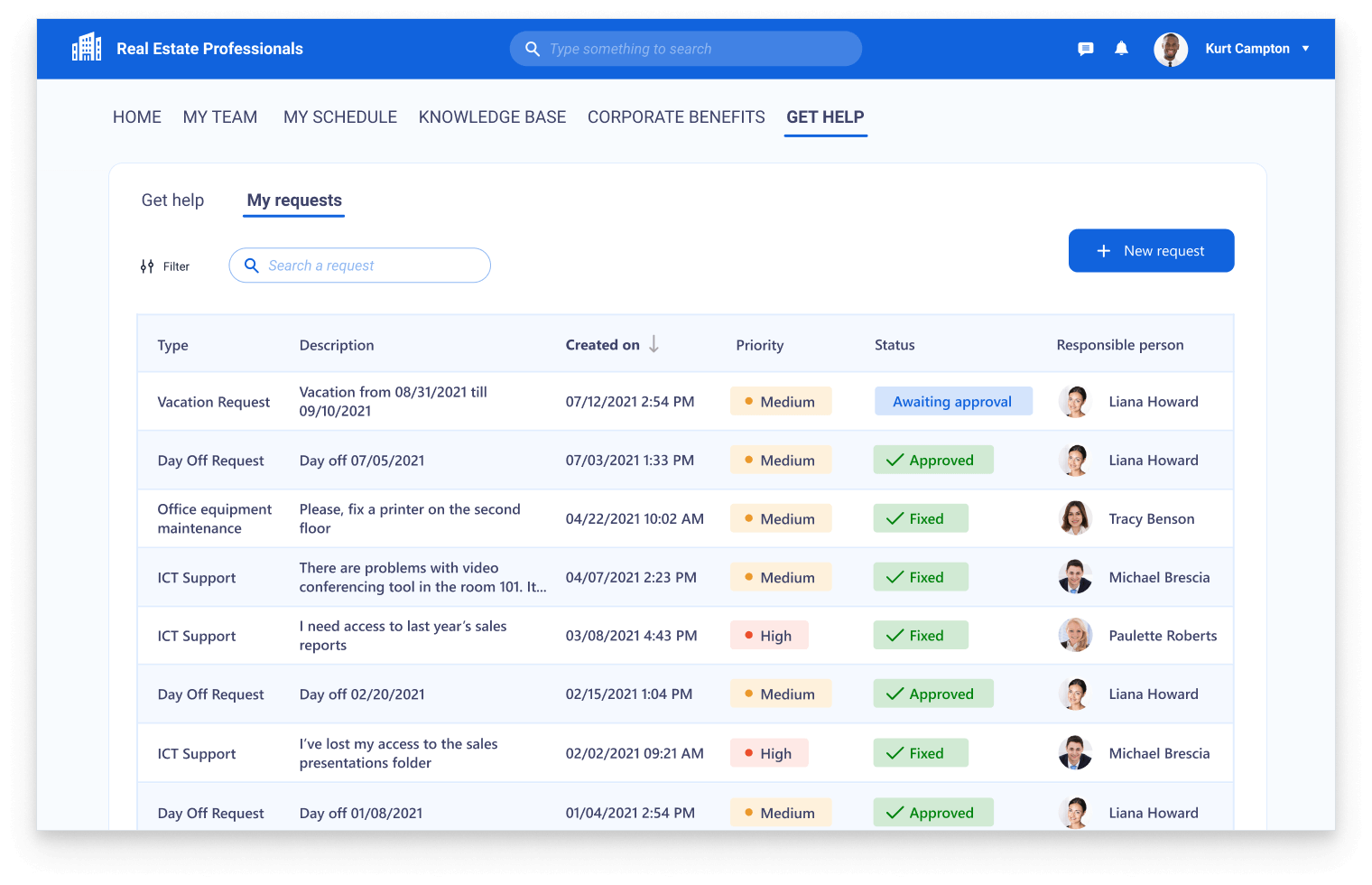Expand the Kurt Campton user dropdown arrow
The height and width of the screenshot is (885, 1372).
(x=1305, y=49)
